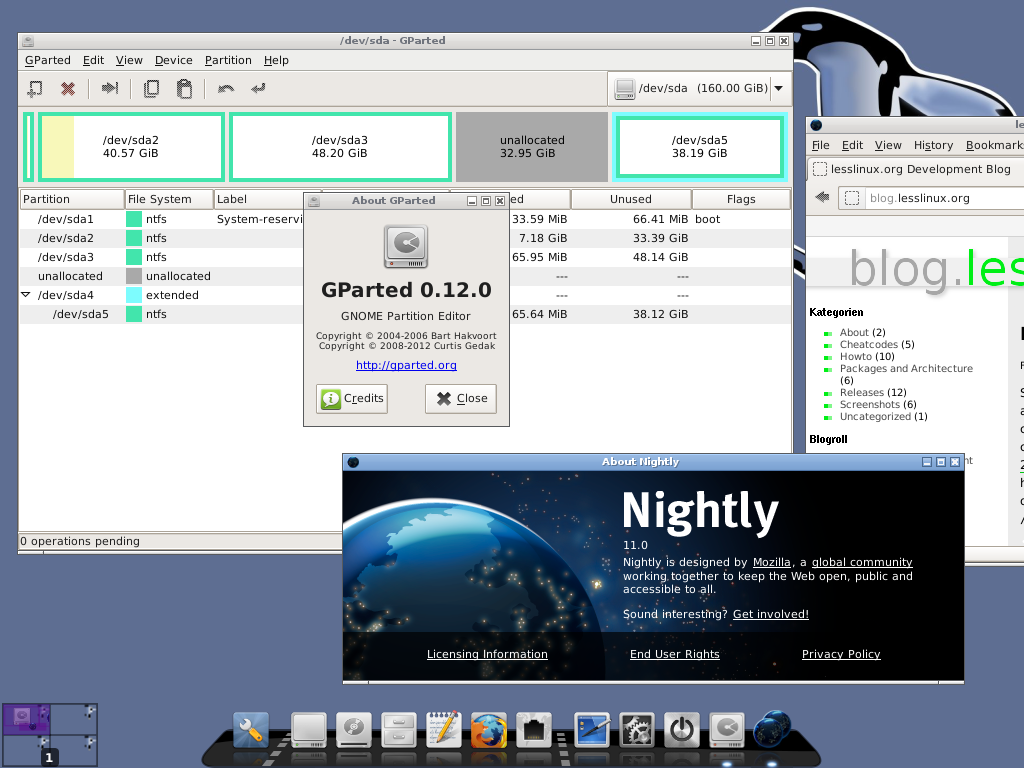The width and height of the screenshot is (1024, 768).
Task: Open the Privacy Policy link
Action: [841, 654]
